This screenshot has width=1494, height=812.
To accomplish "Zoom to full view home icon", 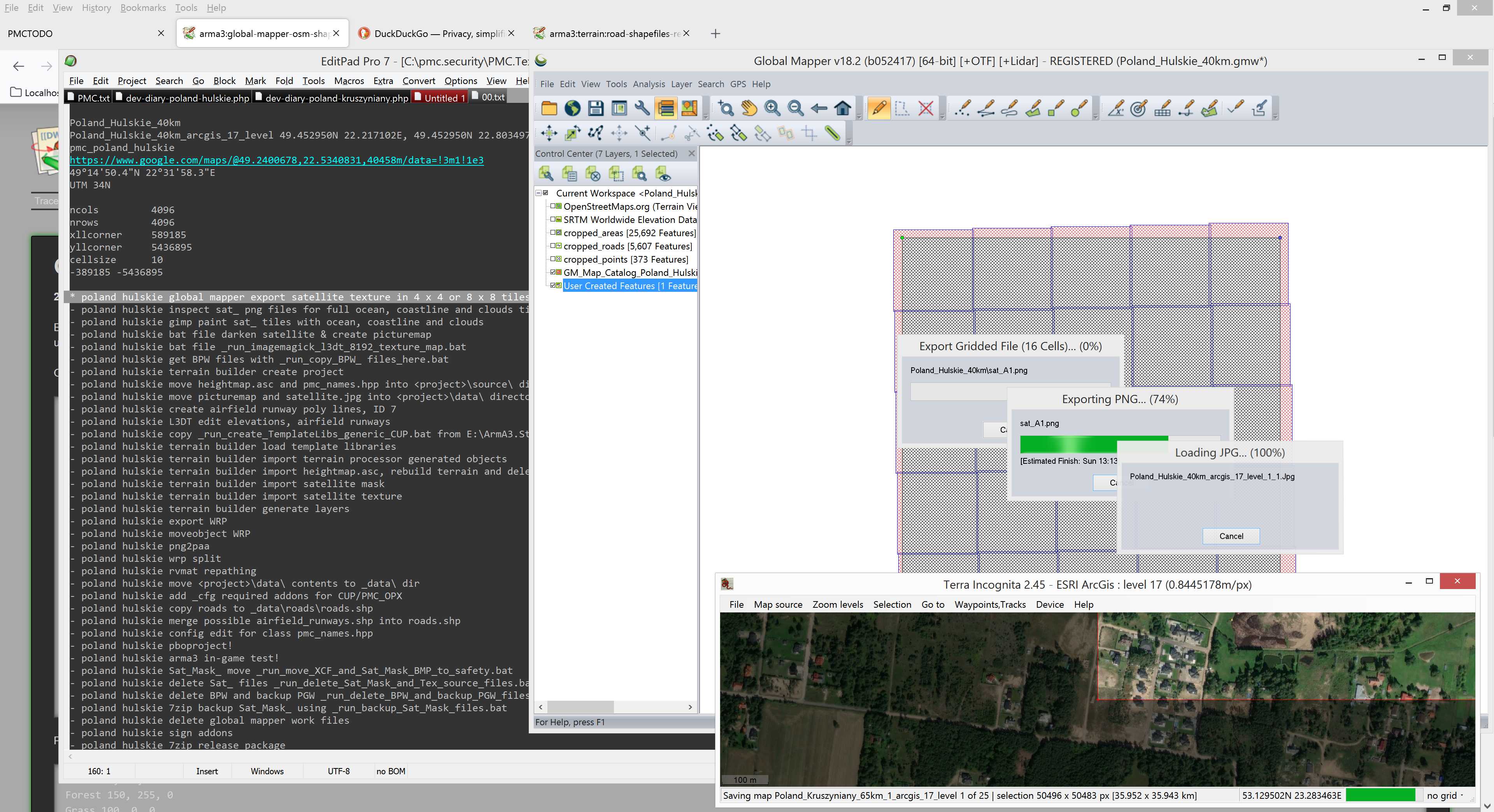I will [x=843, y=109].
